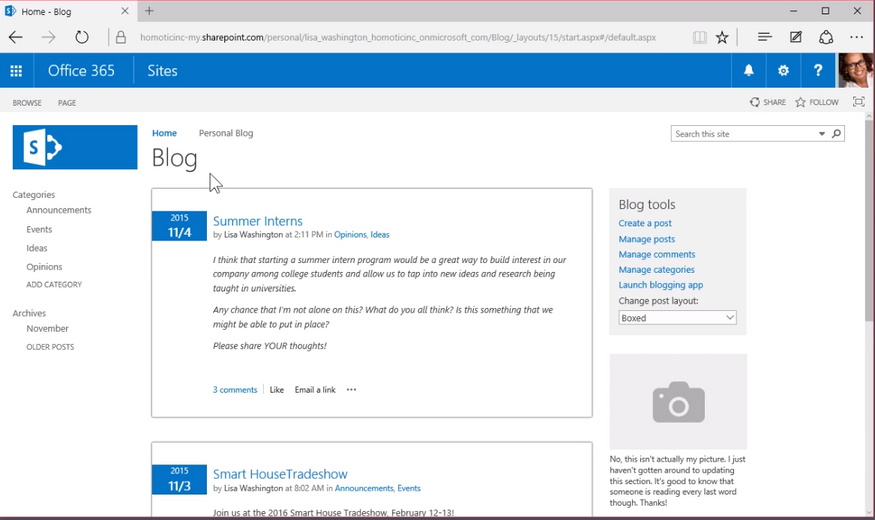875x520 pixels.
Task: Make a web note
Action: pyautogui.click(x=796, y=37)
